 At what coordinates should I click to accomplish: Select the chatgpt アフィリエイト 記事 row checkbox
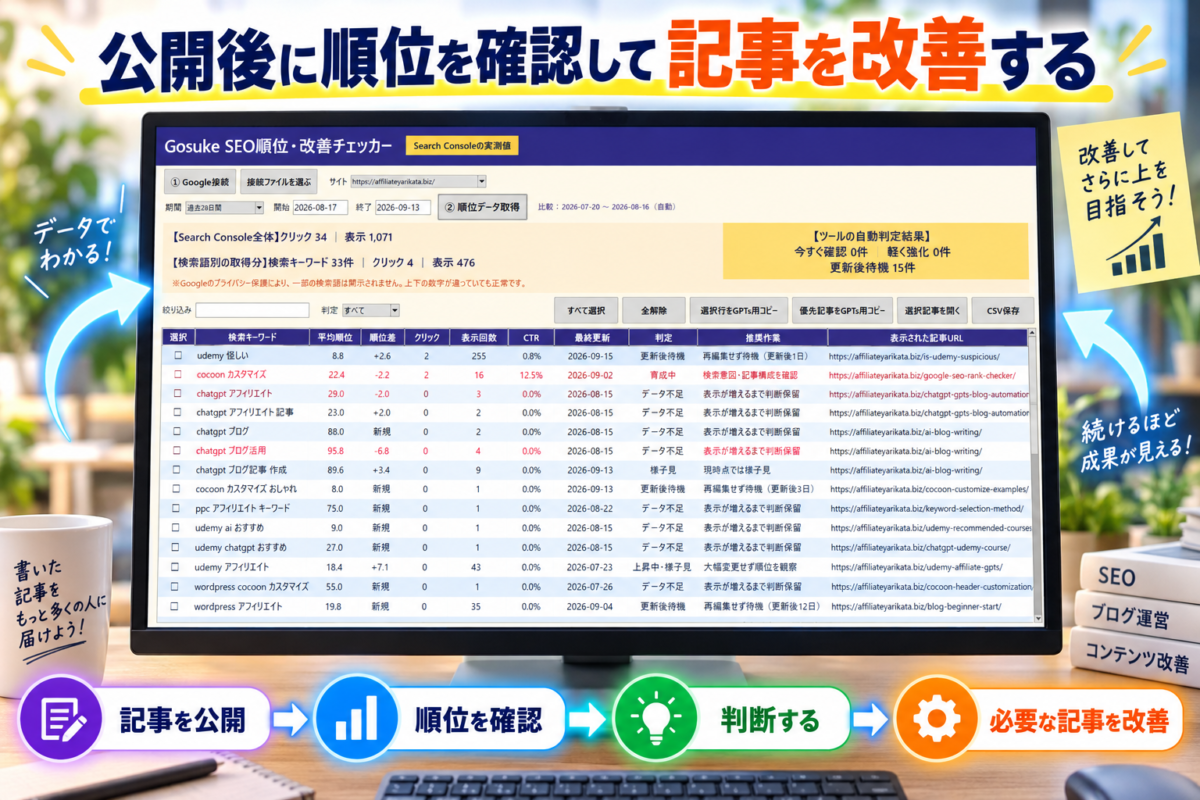coord(178,412)
